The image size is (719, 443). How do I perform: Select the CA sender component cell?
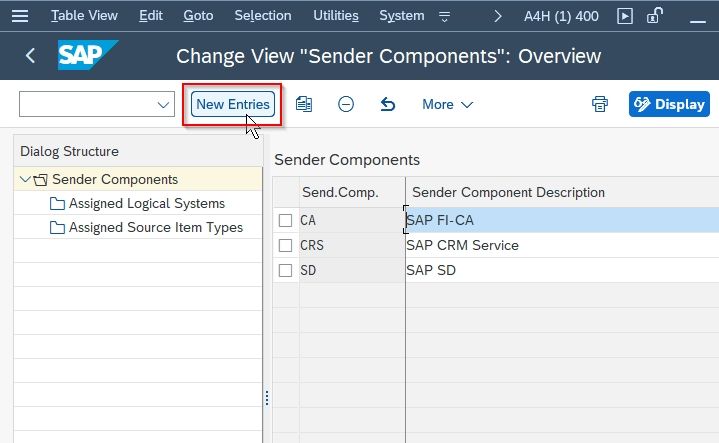pos(352,220)
